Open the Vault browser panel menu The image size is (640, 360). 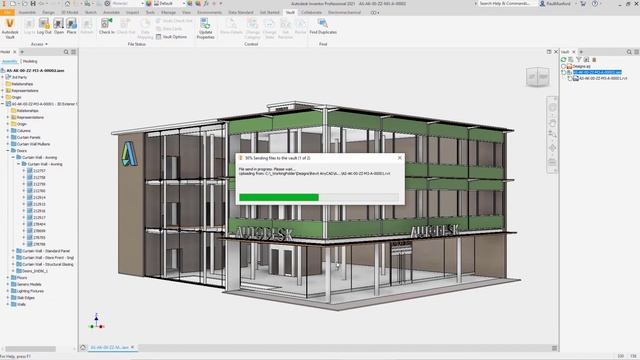[636, 52]
